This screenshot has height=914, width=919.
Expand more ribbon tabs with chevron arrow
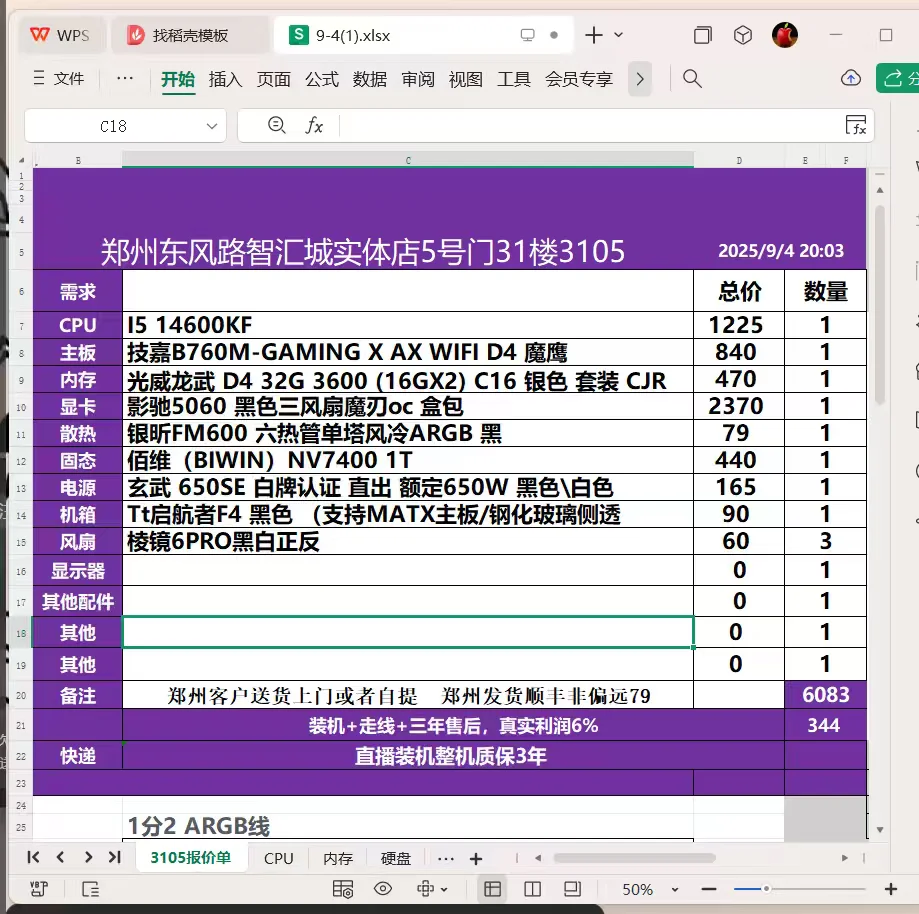(640, 79)
